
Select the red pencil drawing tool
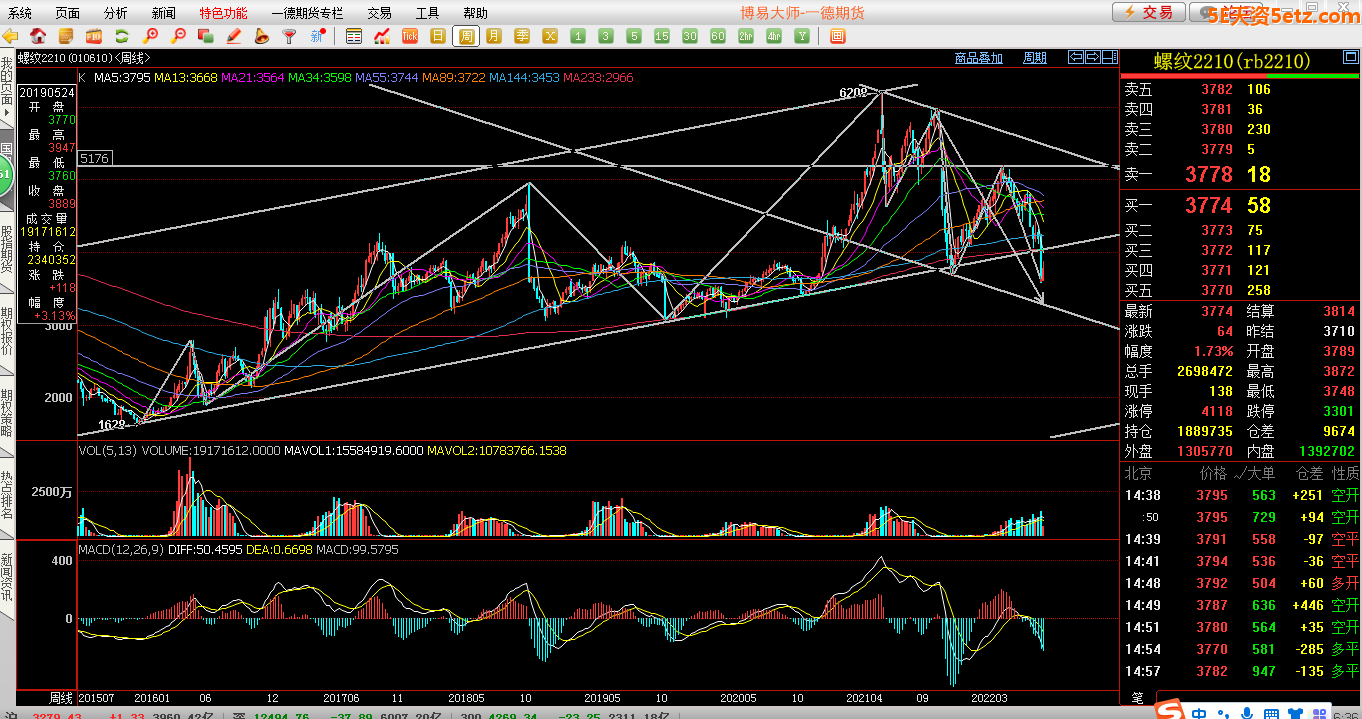point(234,36)
